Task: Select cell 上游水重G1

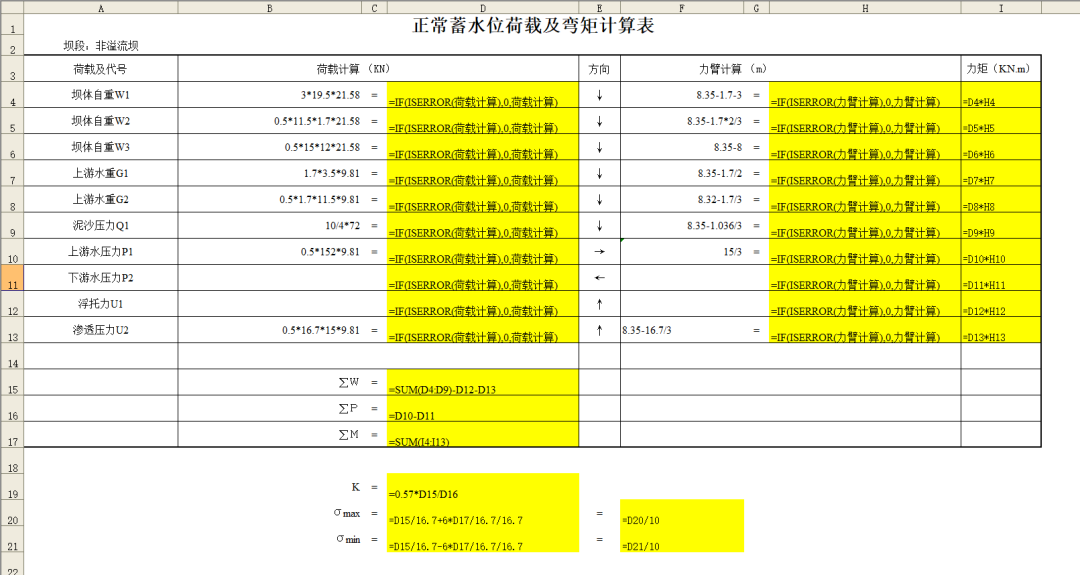Action: [x=101, y=173]
